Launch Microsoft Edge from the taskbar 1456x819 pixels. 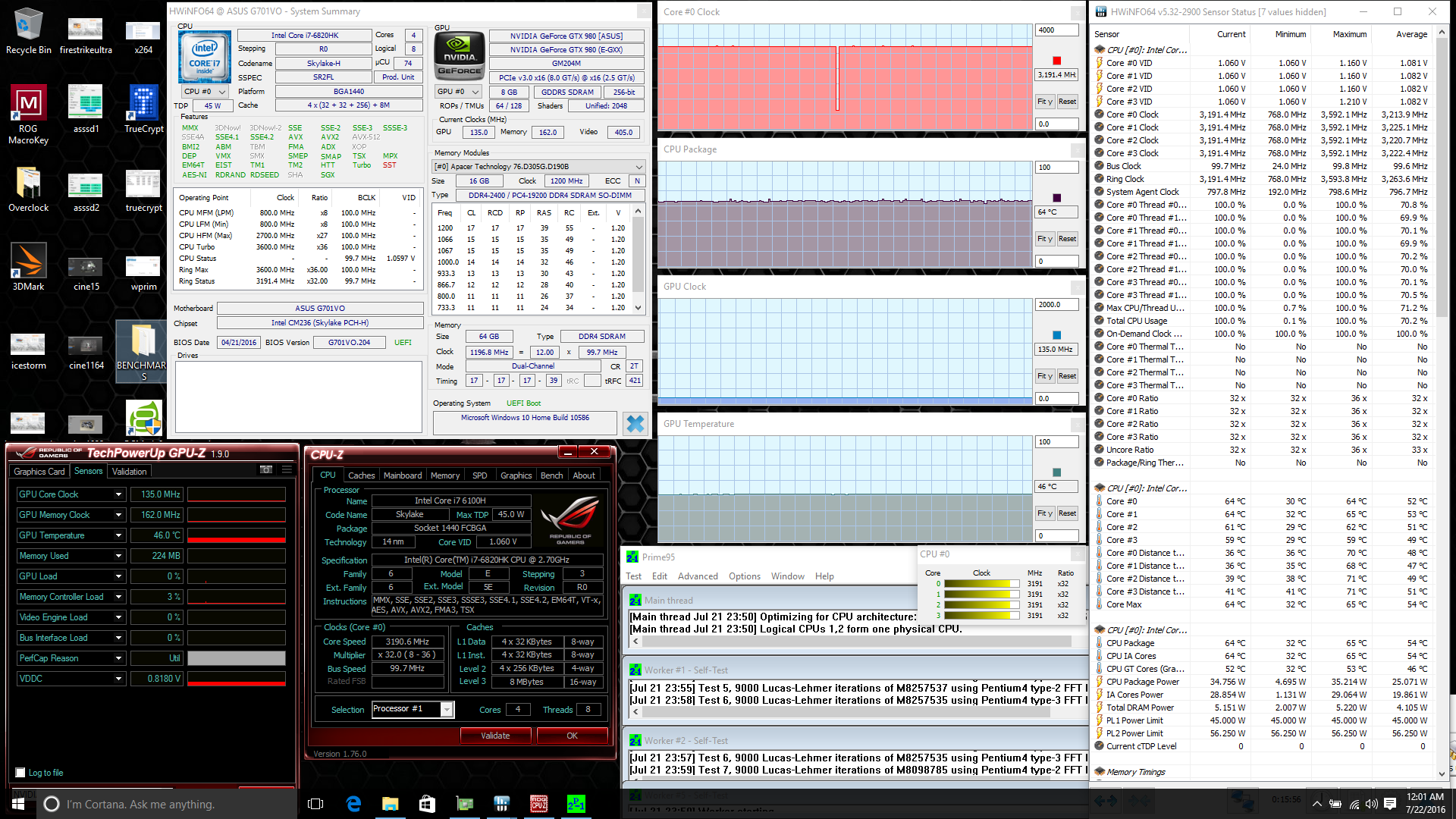(353, 804)
